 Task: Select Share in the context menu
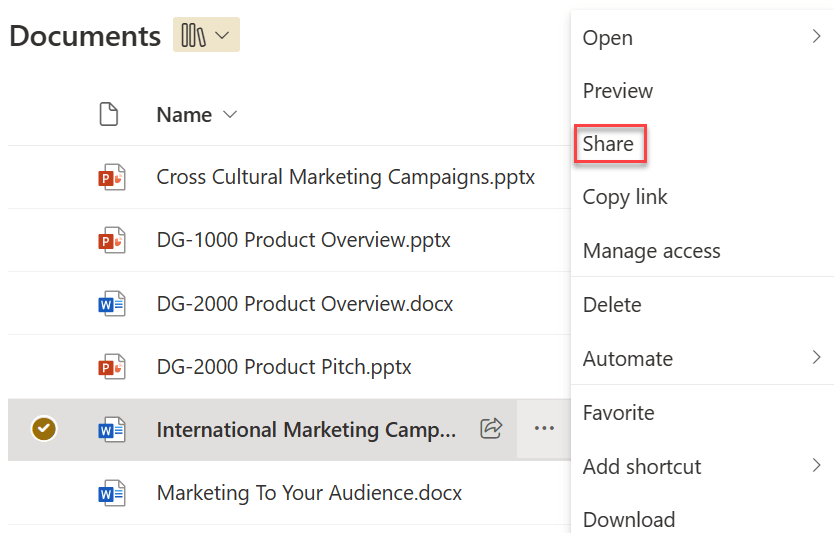(x=610, y=144)
